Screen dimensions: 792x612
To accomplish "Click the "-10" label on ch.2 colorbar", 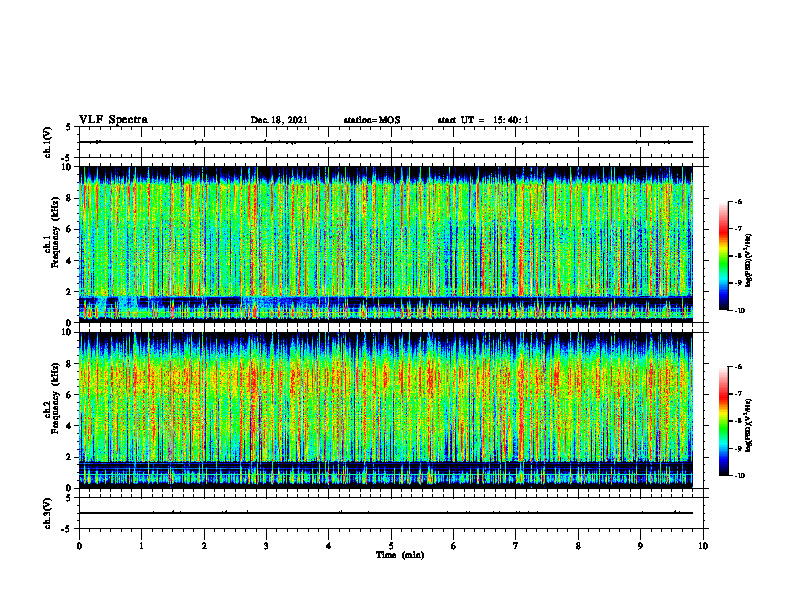I will click(739, 475).
